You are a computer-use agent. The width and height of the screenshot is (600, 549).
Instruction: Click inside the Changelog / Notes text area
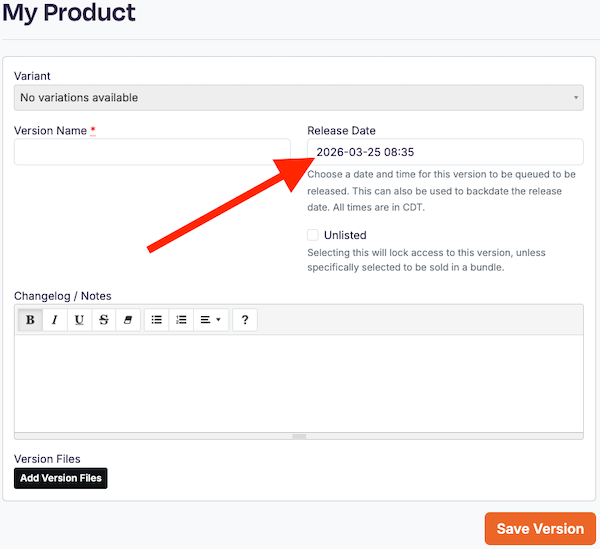coord(299,384)
